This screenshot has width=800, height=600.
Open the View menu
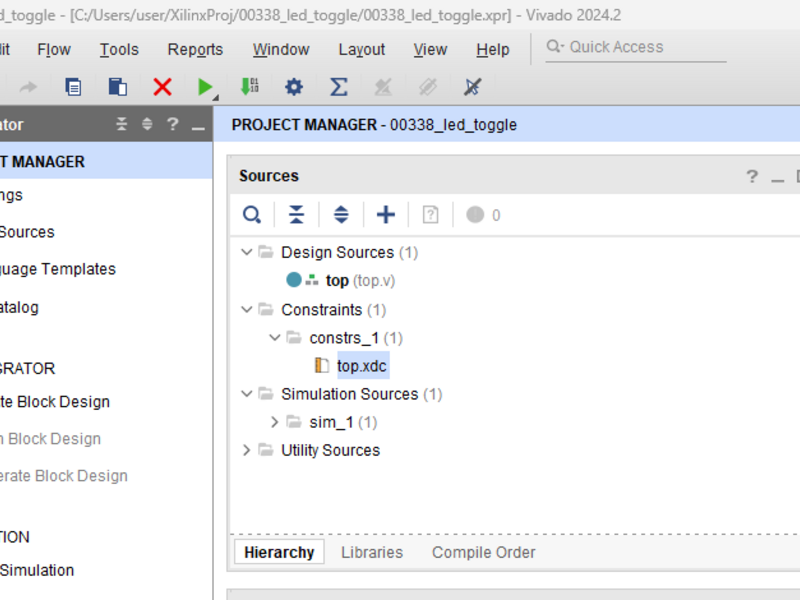[430, 49]
